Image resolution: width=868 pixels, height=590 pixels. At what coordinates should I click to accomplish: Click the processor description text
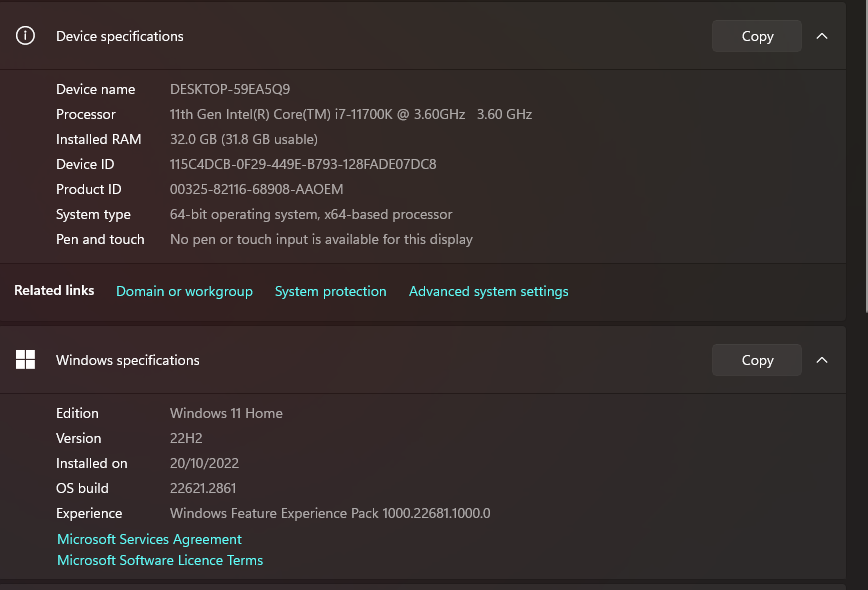[x=350, y=114]
